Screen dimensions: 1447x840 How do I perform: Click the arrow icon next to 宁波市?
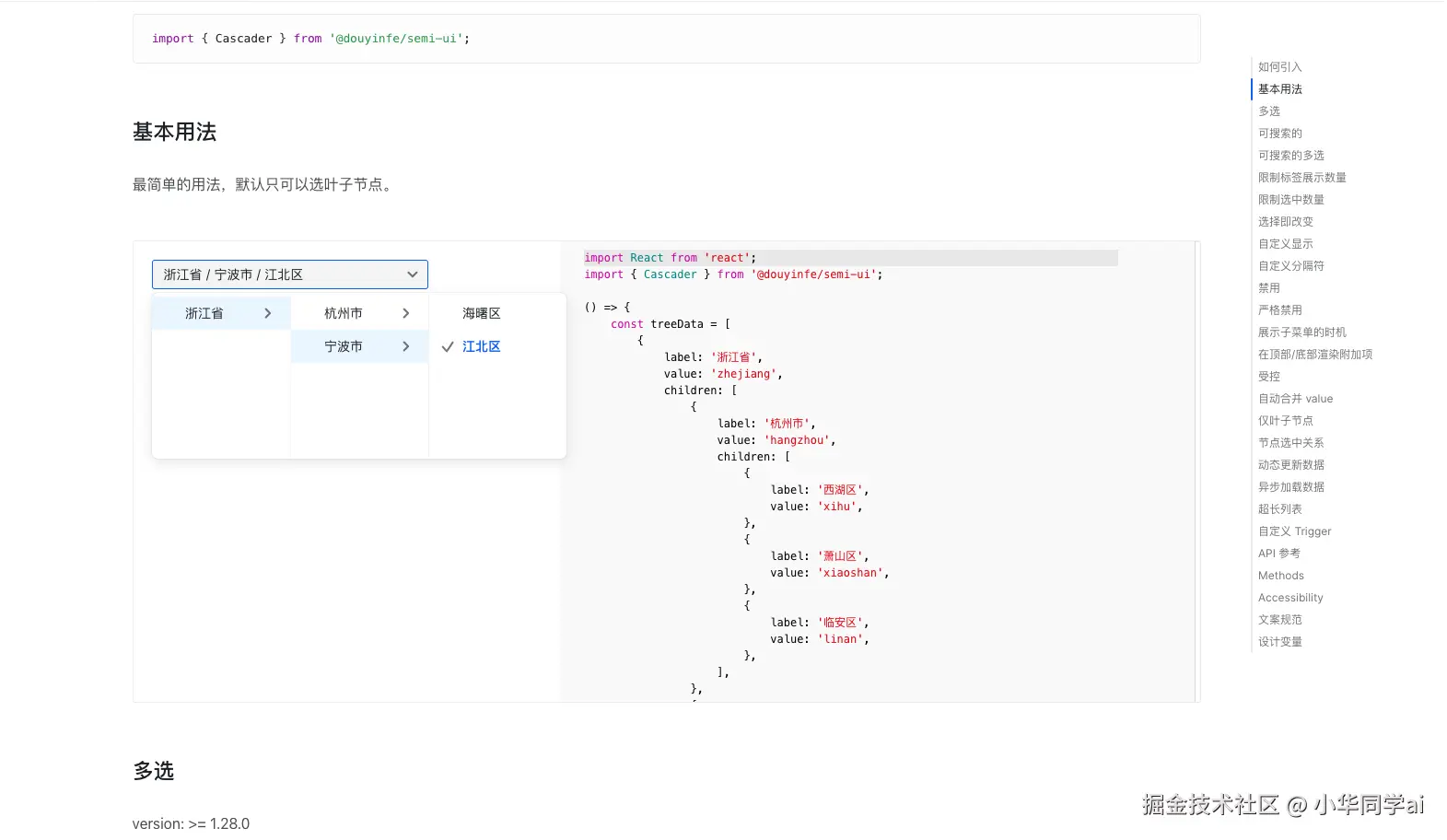click(406, 347)
